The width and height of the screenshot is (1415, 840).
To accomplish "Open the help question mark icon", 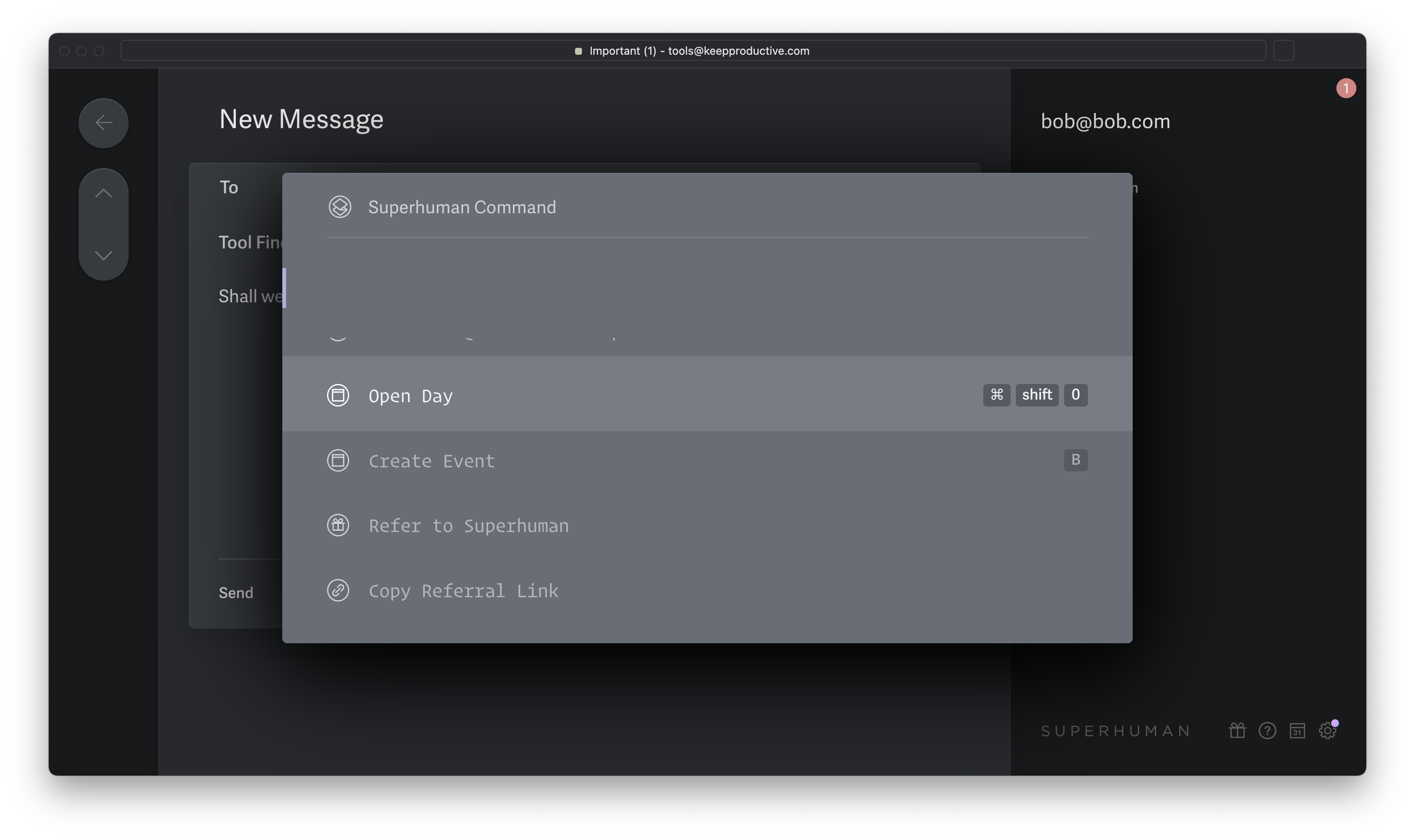I will coord(1267,731).
